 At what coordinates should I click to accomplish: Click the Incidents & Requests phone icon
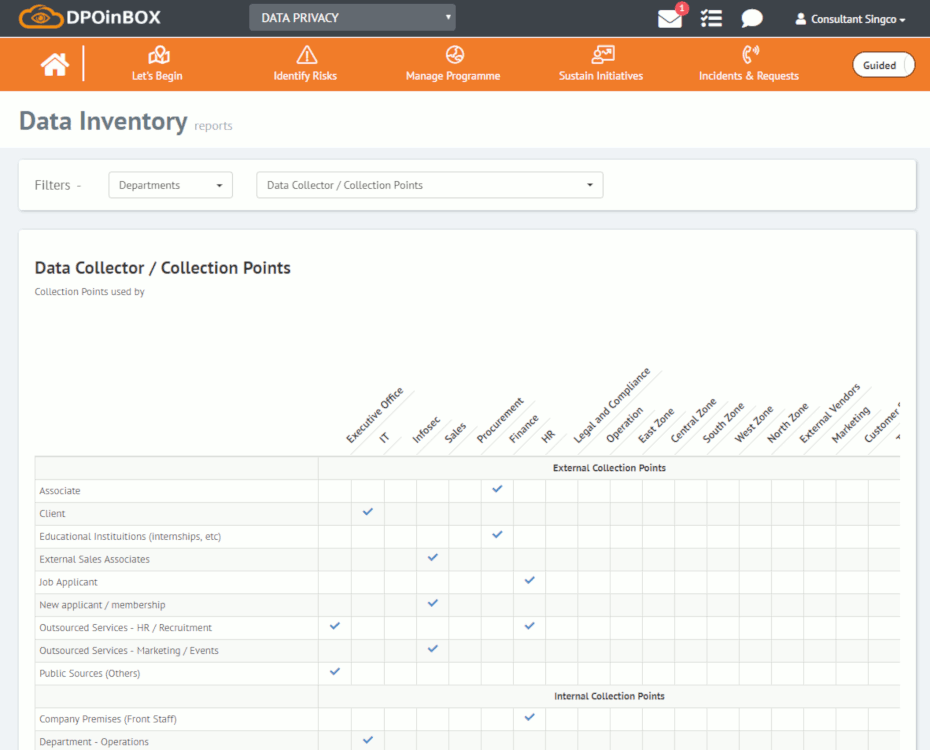point(749,55)
